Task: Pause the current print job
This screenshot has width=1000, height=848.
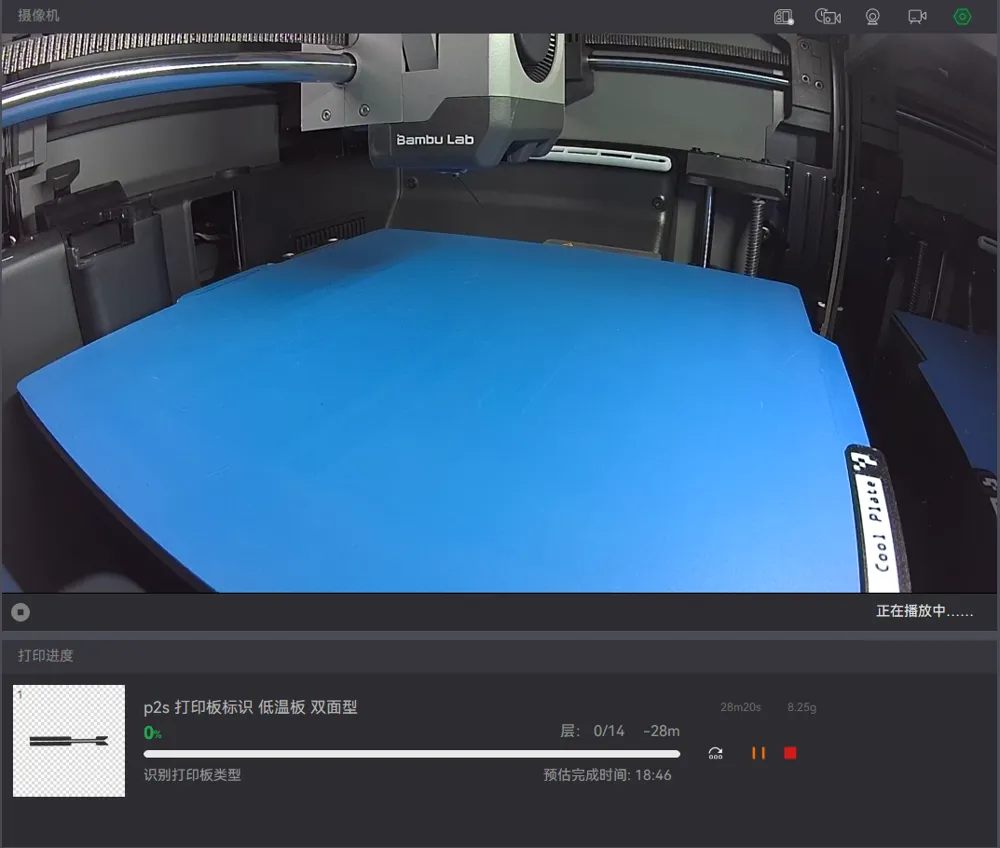Action: click(758, 753)
